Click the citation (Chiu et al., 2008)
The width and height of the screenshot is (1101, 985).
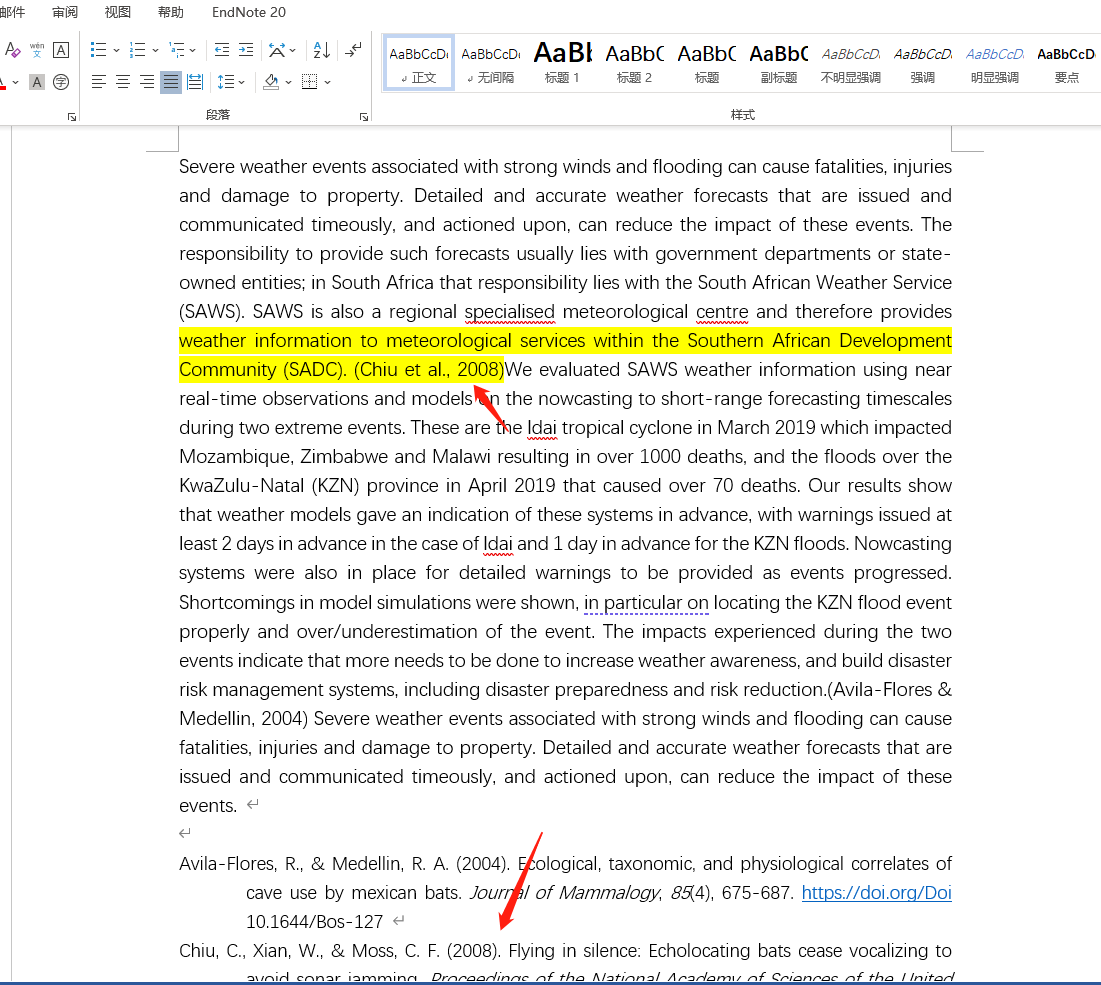(429, 369)
